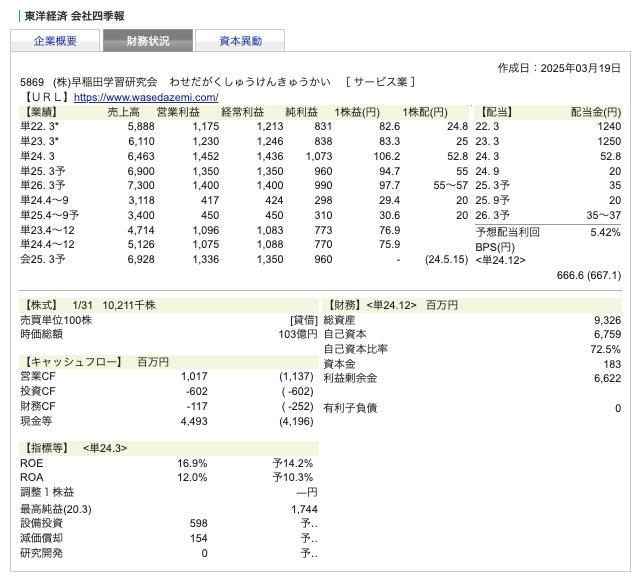Image resolution: width=638 pixels, height=579 pixels.
Task: Click the ROA forecast 予10.3%
Action: point(293,477)
